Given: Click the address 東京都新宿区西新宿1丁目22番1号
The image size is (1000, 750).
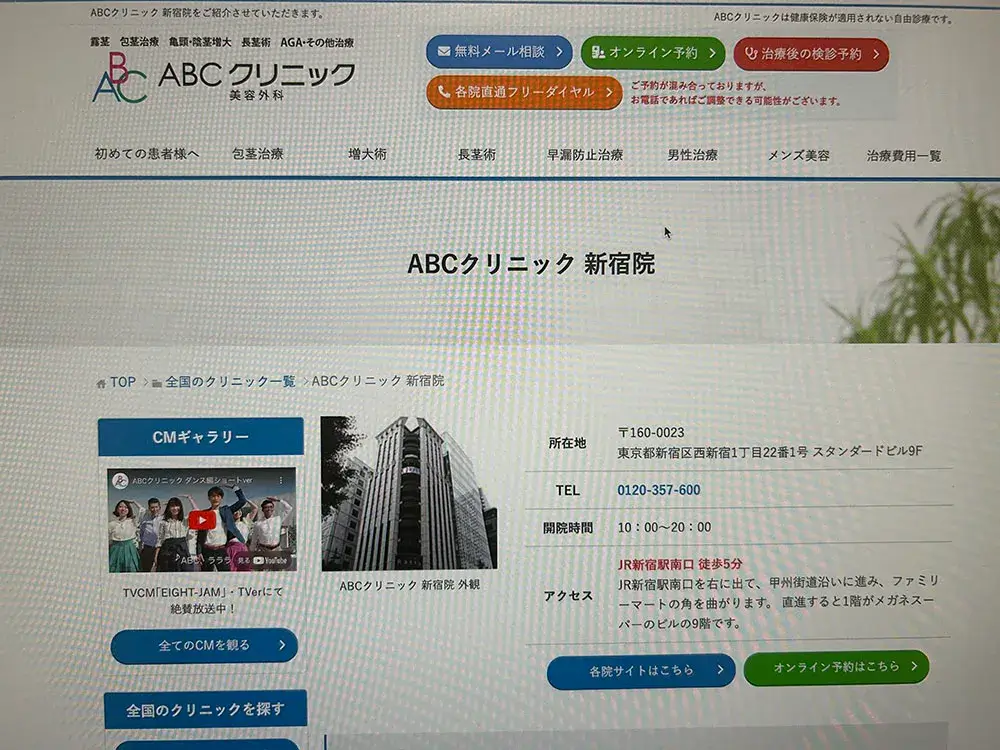Looking at the screenshot, I should click(x=712, y=452).
